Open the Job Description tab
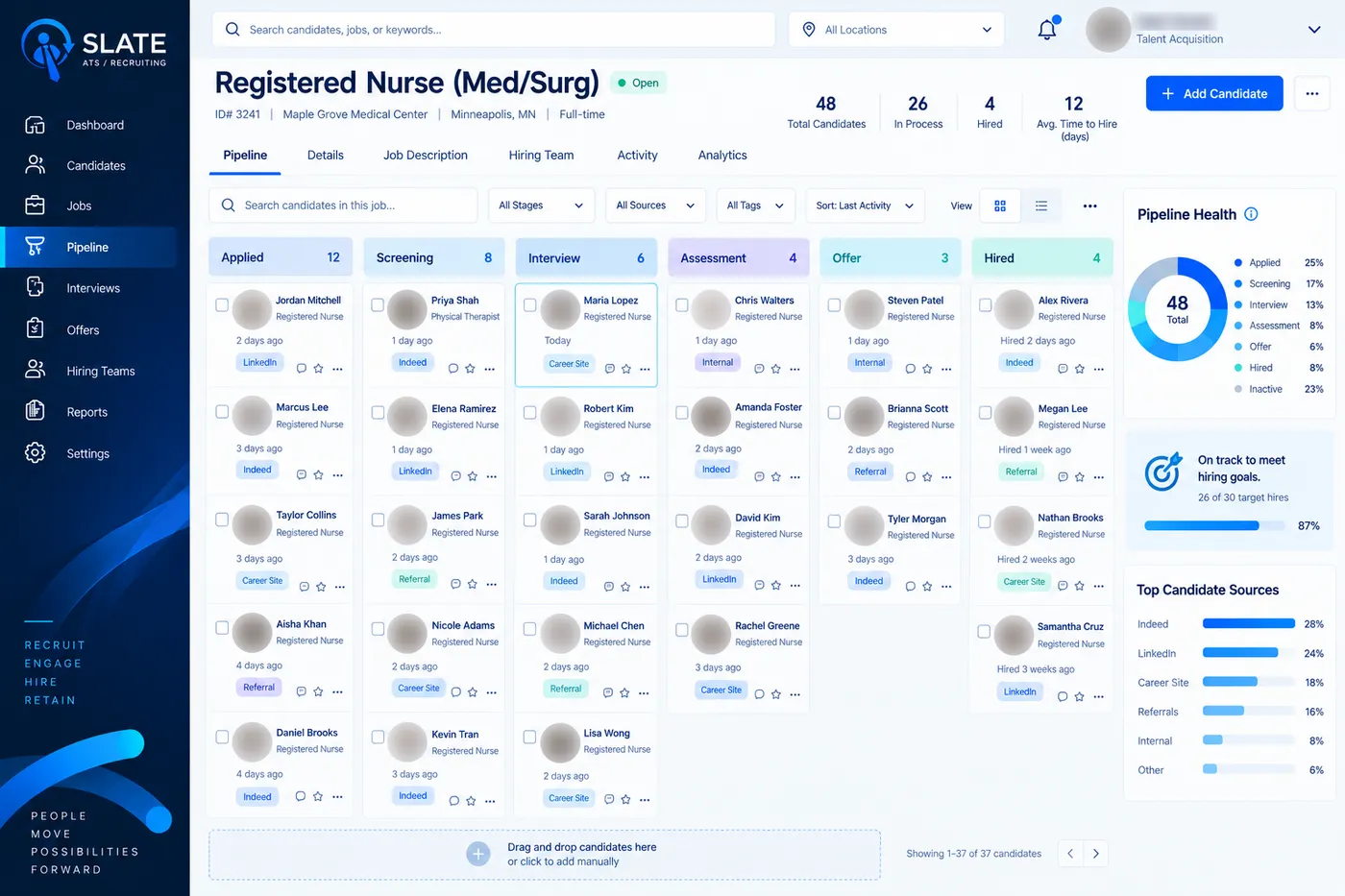 pyautogui.click(x=426, y=156)
